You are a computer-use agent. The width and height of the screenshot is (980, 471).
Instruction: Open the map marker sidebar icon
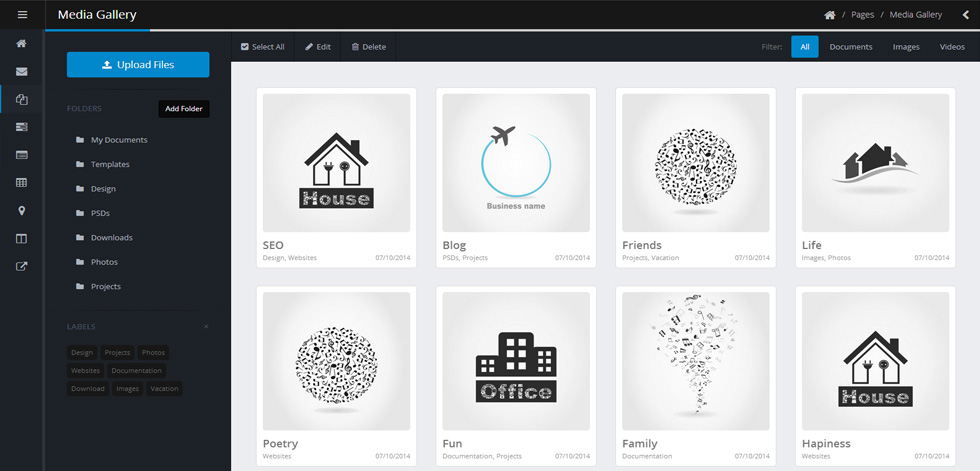click(22, 211)
